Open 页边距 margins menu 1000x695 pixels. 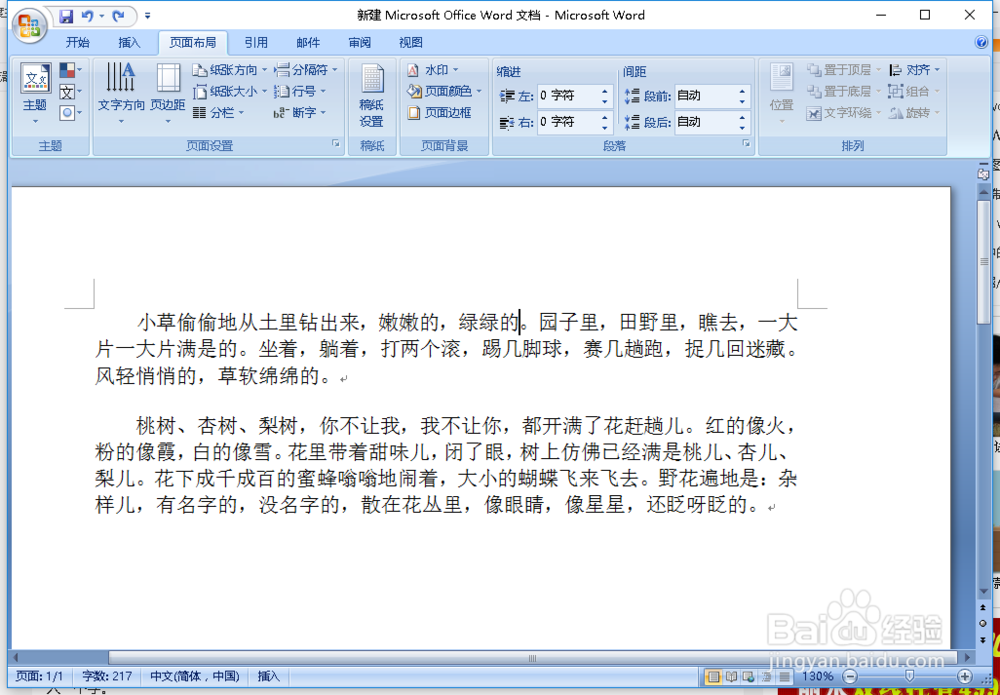(168, 93)
